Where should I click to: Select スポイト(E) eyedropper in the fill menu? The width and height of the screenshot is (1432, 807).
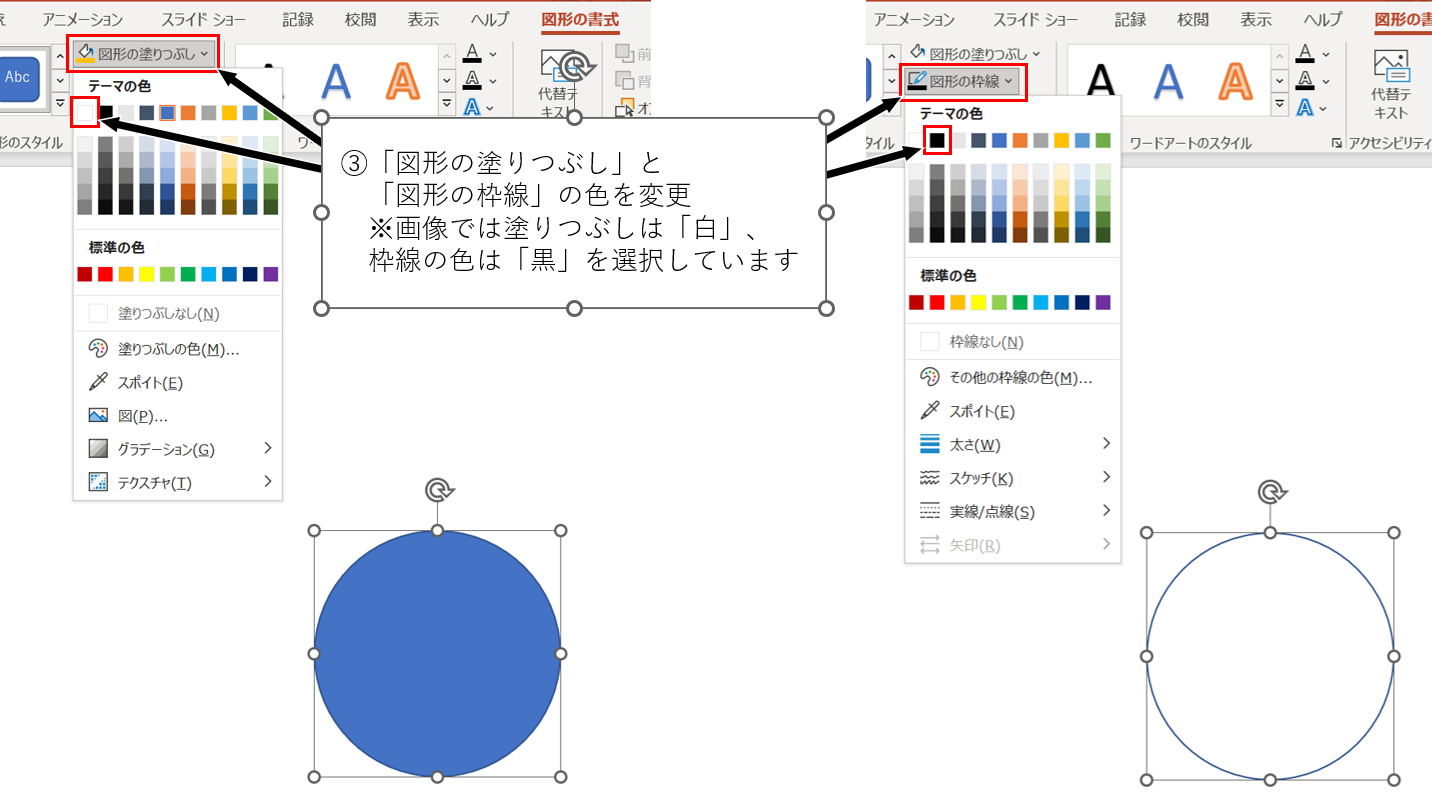tap(178, 382)
